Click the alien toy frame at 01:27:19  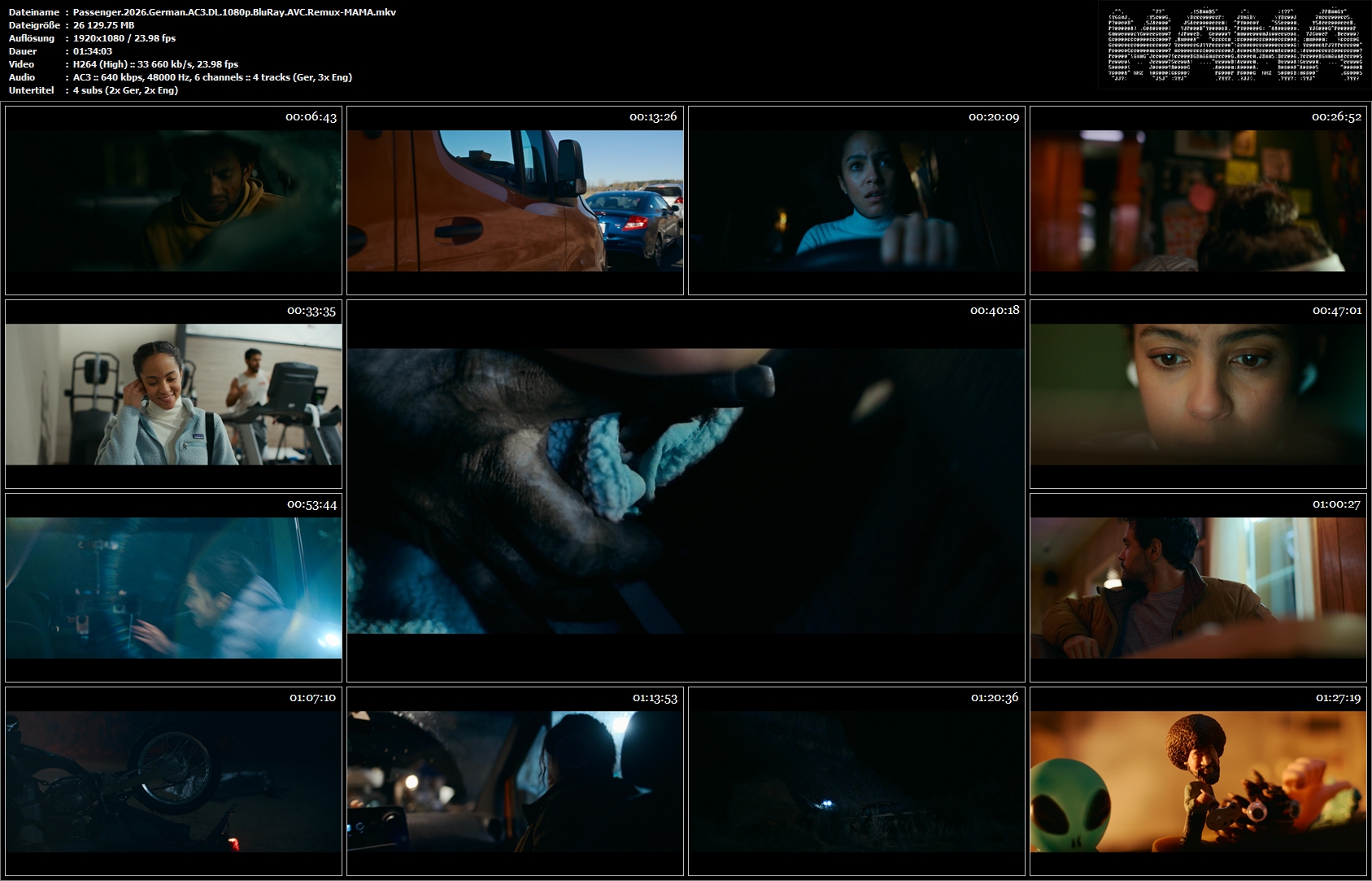pyautogui.click(x=1198, y=781)
